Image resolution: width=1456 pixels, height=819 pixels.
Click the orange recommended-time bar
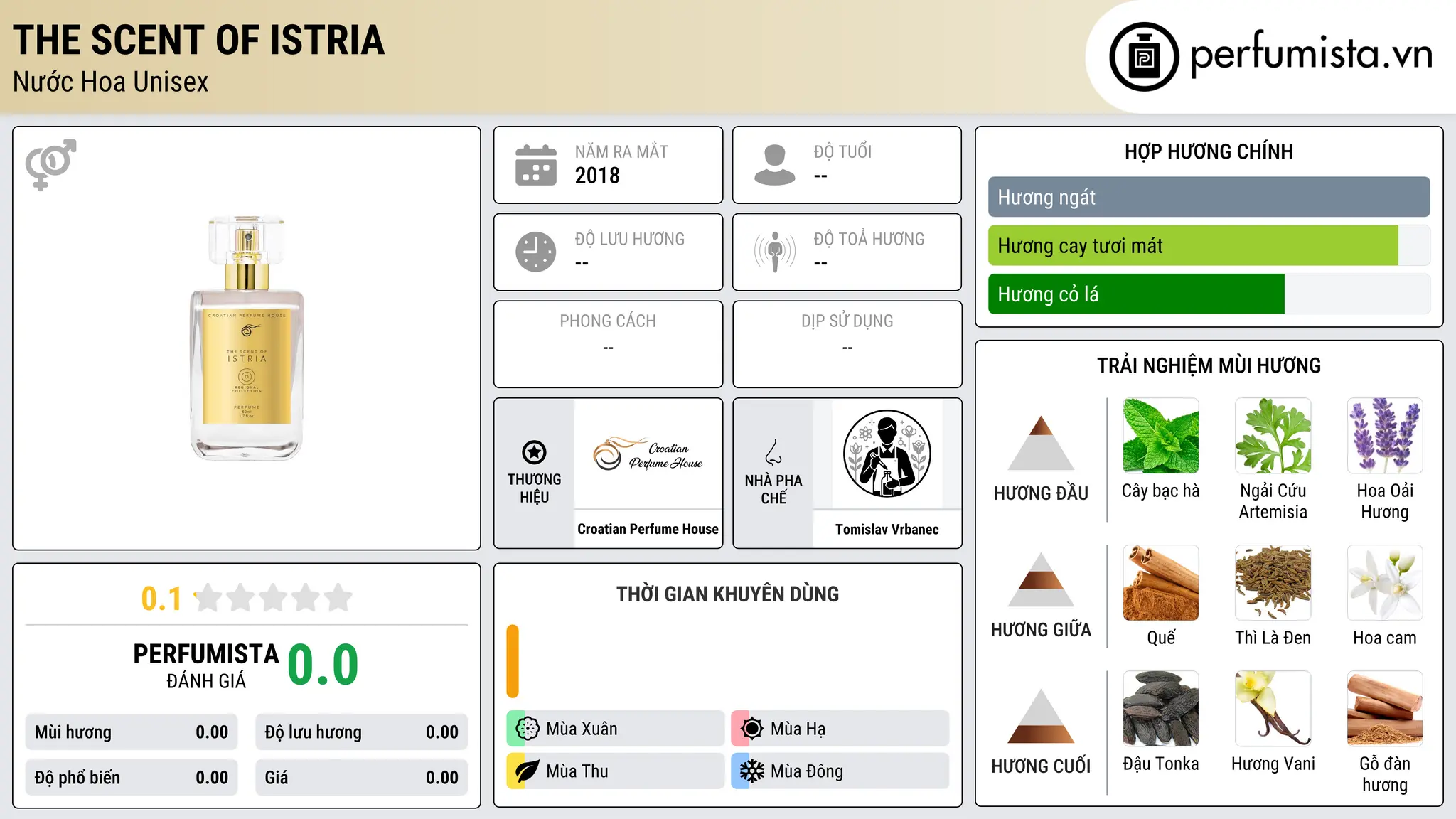click(513, 661)
